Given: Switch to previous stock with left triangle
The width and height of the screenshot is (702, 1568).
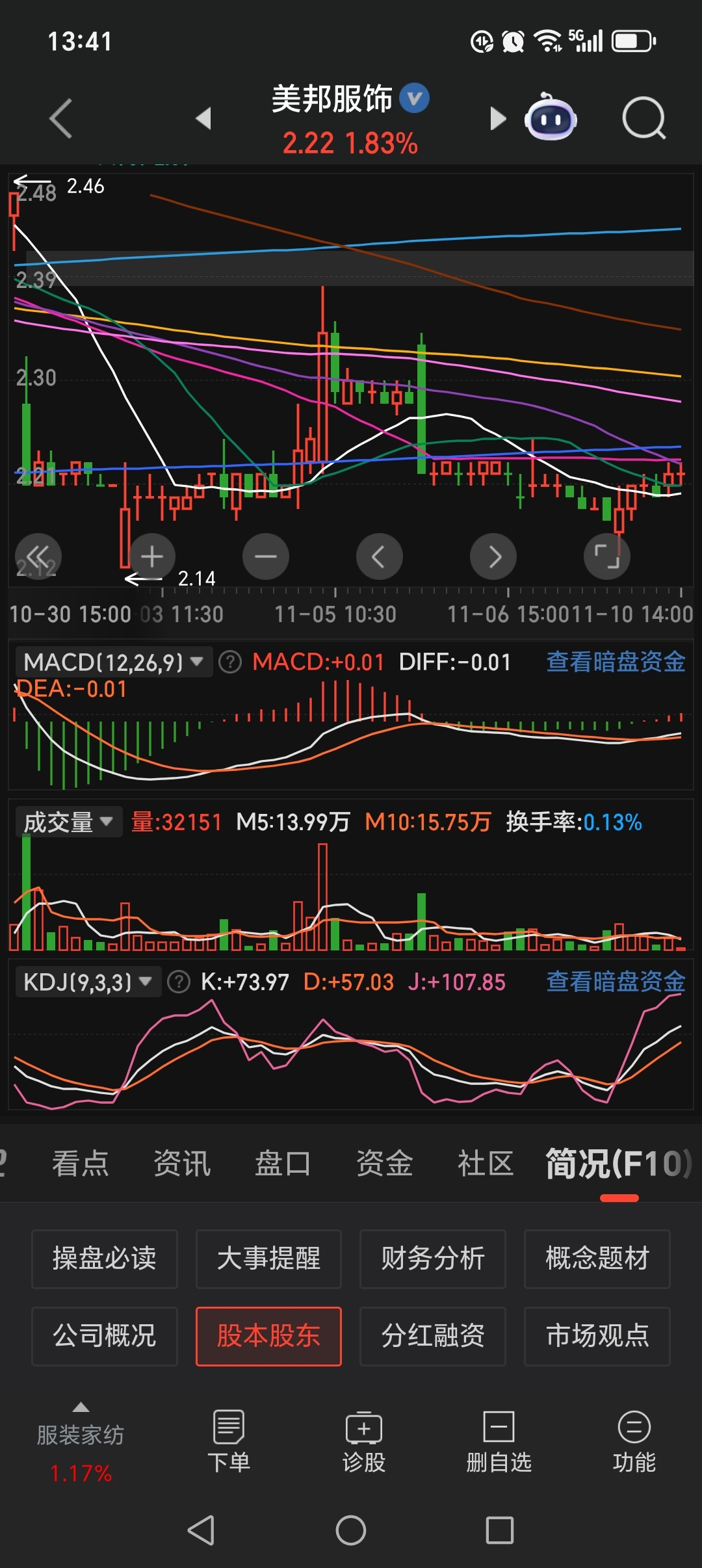Looking at the screenshot, I should [x=203, y=118].
